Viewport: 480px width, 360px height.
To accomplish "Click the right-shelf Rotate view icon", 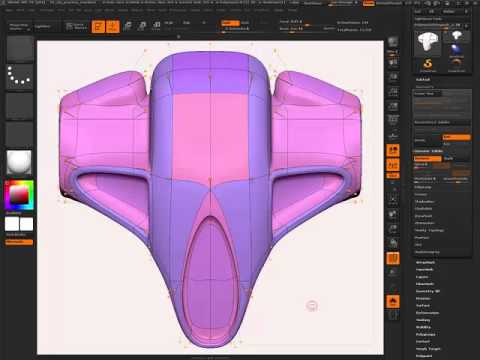I will coord(393,243).
